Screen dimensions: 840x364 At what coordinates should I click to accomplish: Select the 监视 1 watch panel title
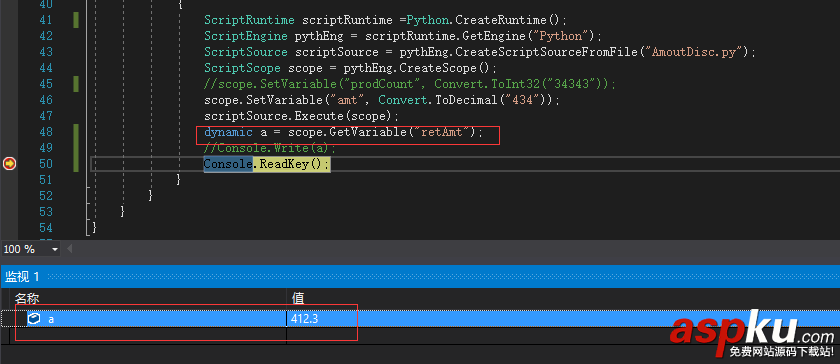(x=22, y=277)
